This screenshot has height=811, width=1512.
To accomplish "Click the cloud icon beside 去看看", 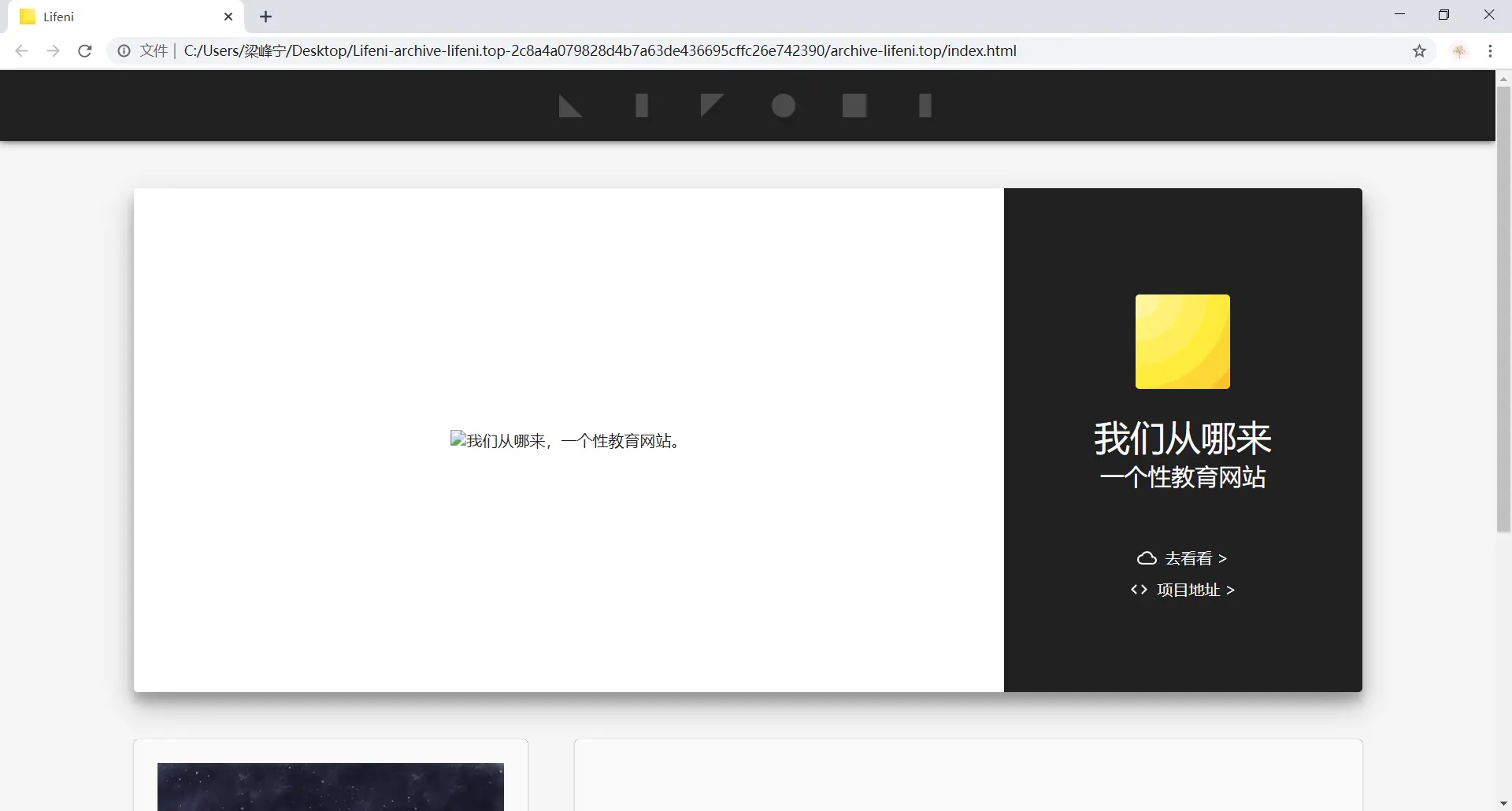I will click(1146, 557).
